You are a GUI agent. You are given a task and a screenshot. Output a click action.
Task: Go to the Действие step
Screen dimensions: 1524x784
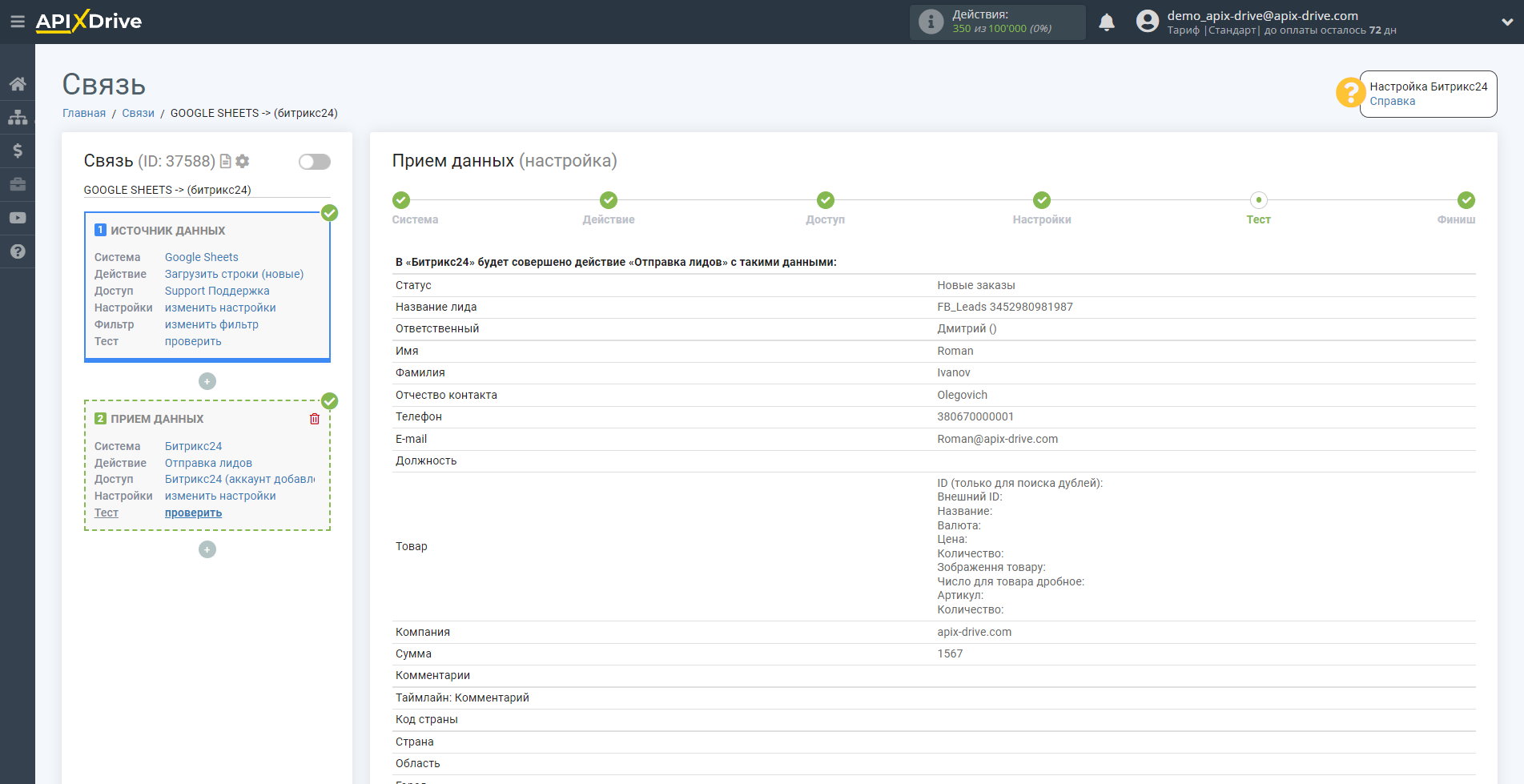coord(609,200)
